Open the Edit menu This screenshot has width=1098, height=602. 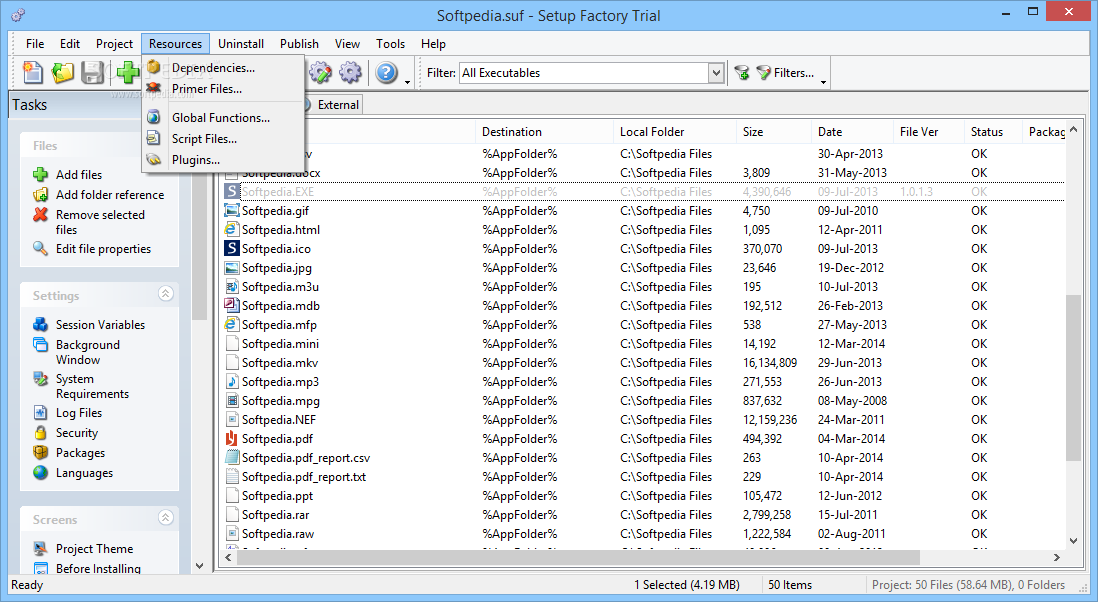(x=69, y=43)
